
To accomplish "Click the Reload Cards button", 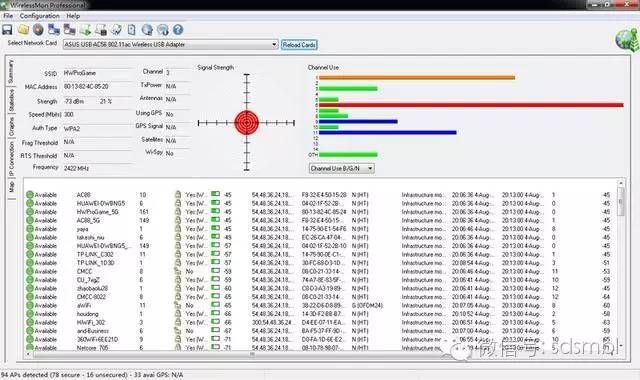I will [299, 45].
